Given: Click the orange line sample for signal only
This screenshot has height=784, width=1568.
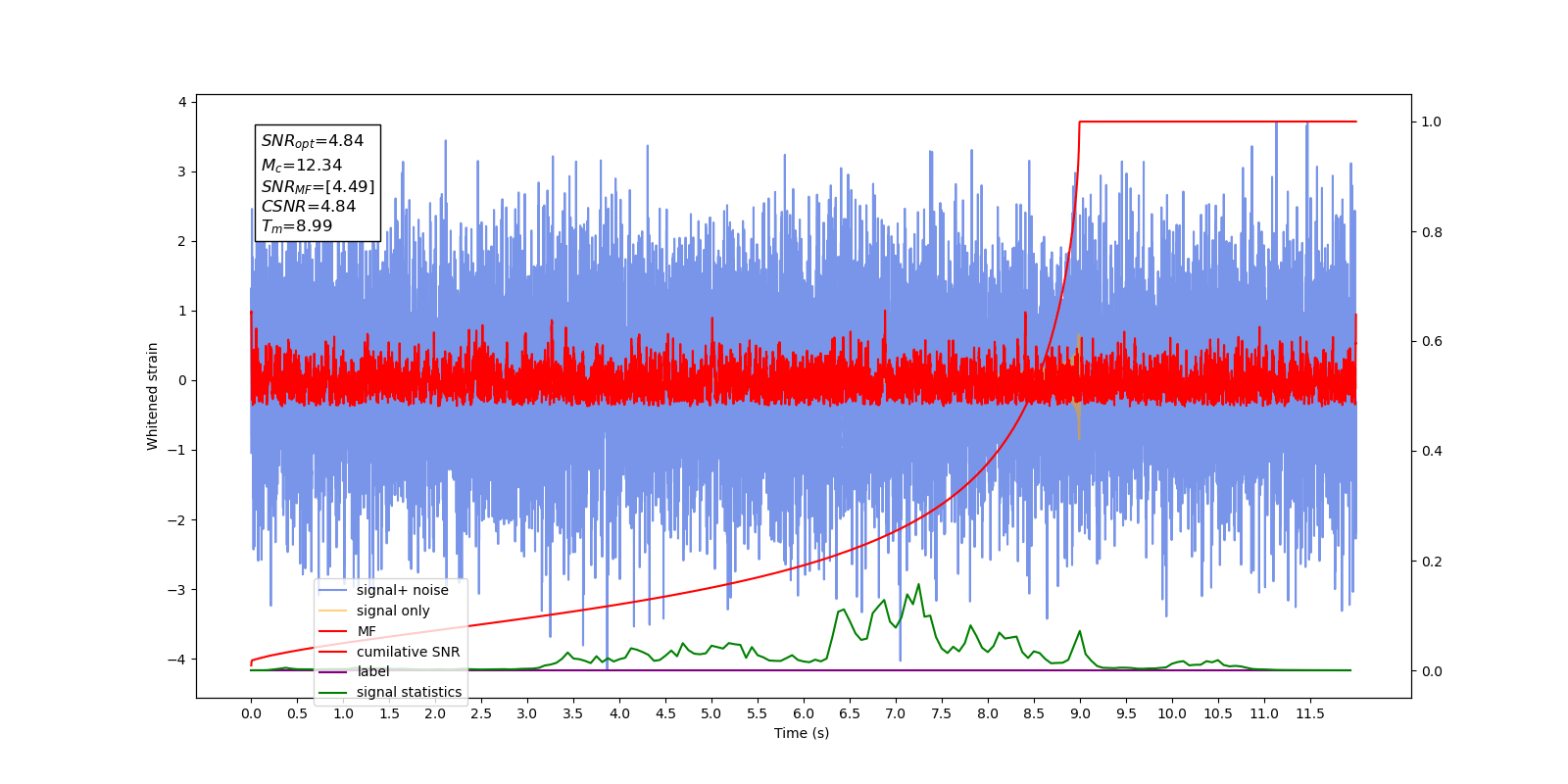Looking at the screenshot, I should tap(333, 611).
